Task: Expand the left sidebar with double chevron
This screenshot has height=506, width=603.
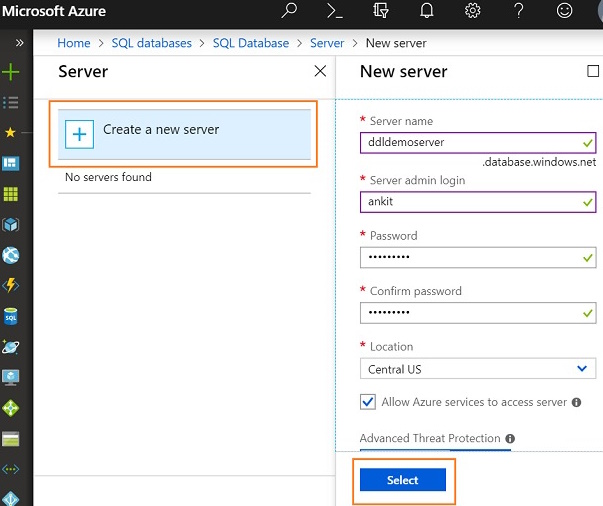Action: click(x=19, y=42)
